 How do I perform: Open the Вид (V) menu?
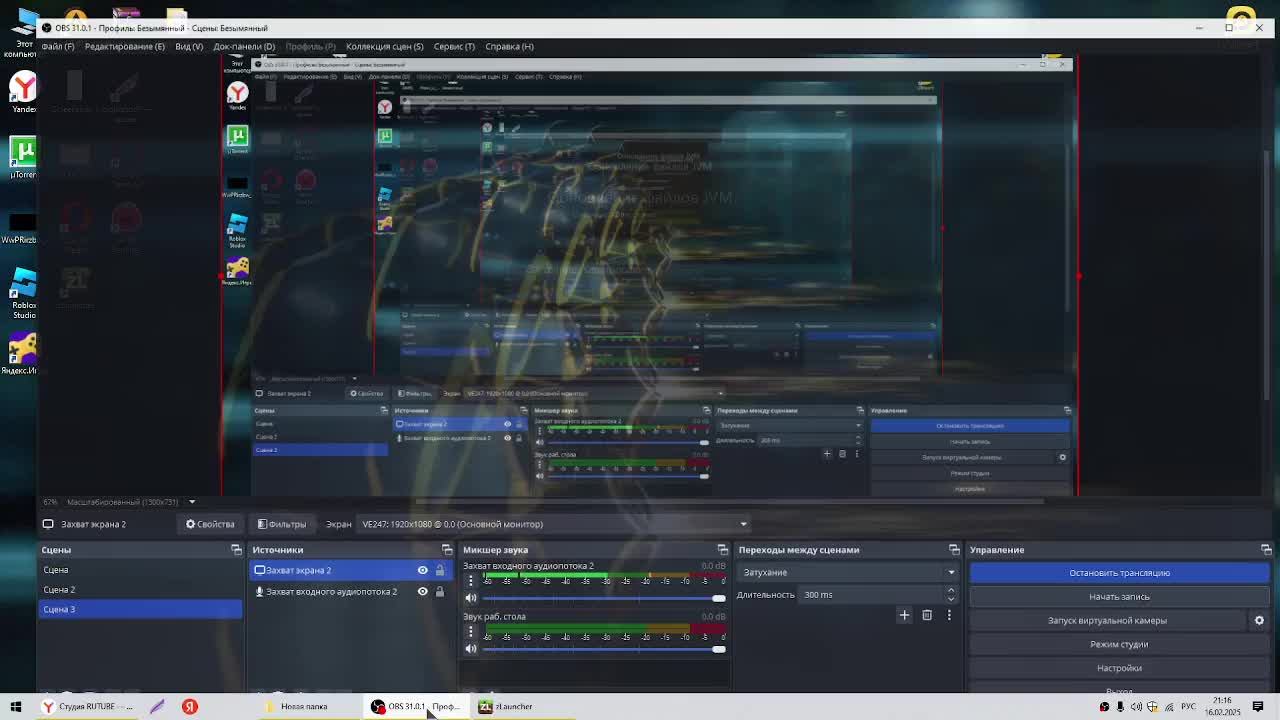pos(189,46)
